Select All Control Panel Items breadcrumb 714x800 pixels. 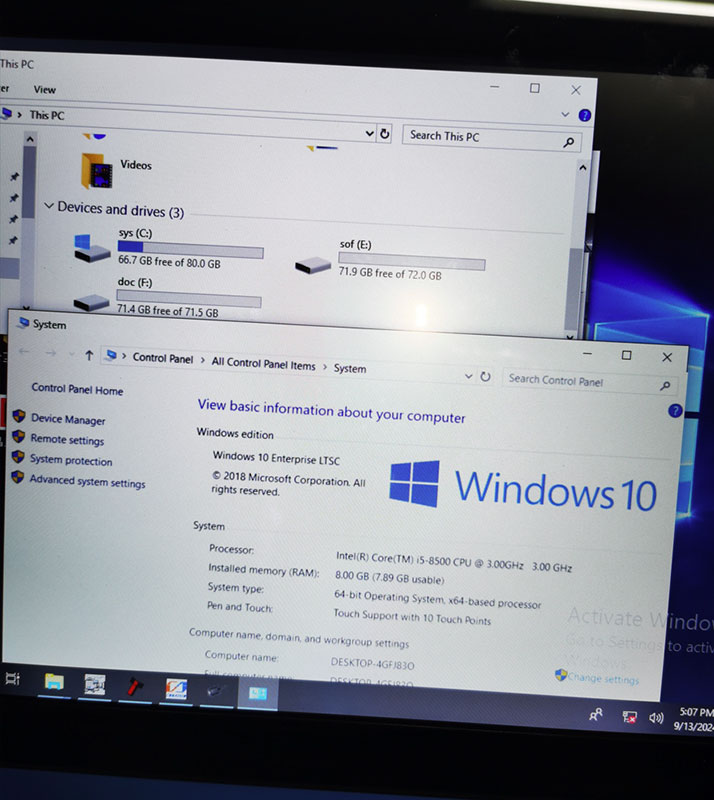point(263,364)
